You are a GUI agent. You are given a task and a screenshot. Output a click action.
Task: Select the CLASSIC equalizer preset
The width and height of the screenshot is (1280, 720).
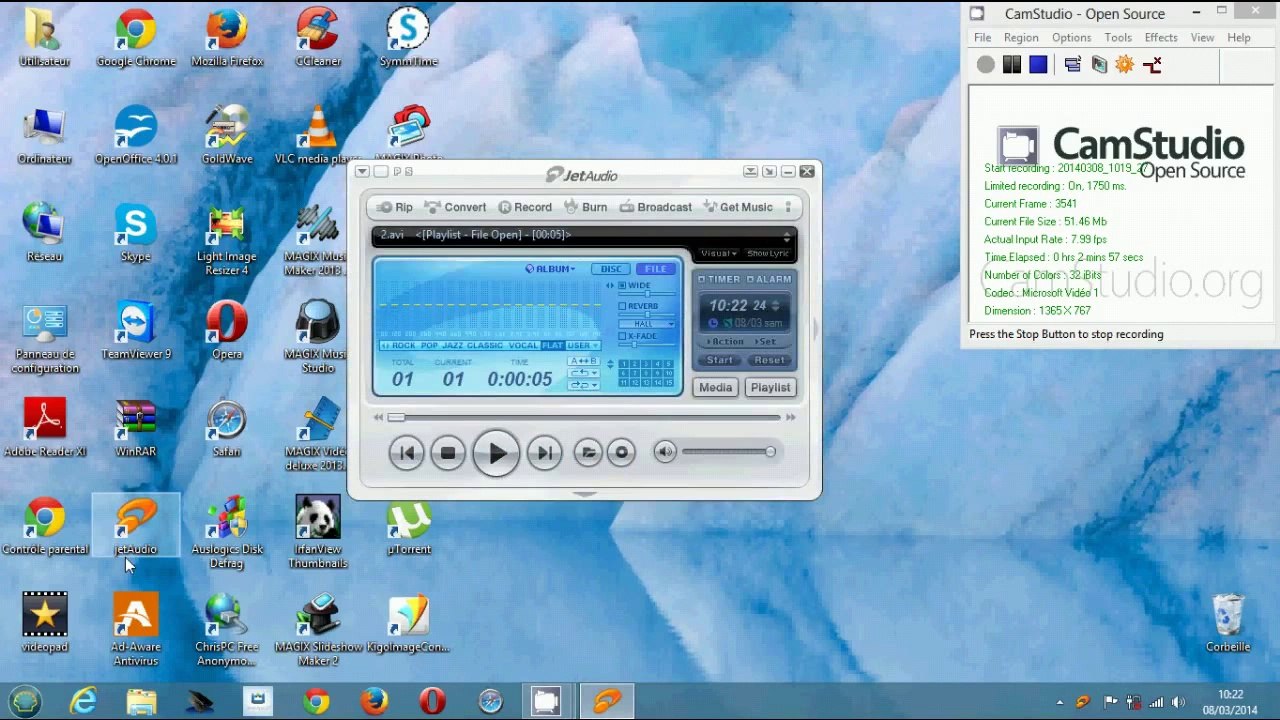pyautogui.click(x=485, y=346)
